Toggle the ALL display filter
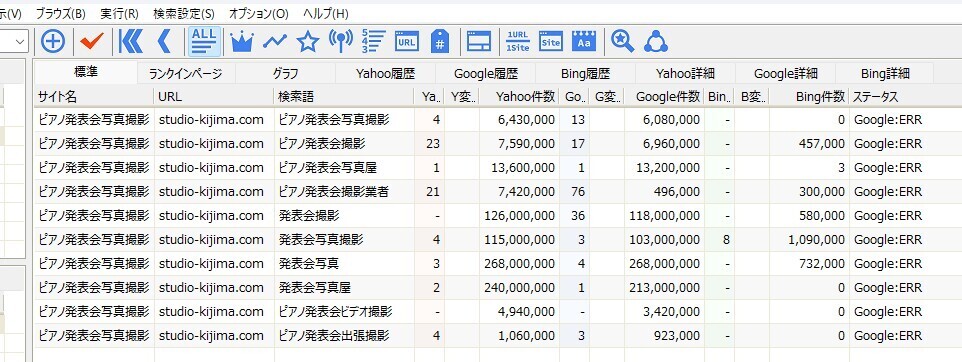Viewport: 962px width, 362px height. 204,41
